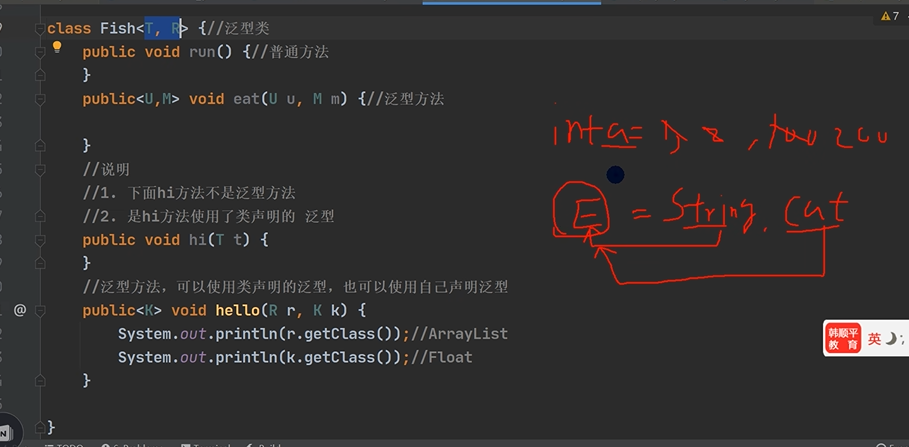Click the //普通方法 comment

pyautogui.click(x=290, y=52)
